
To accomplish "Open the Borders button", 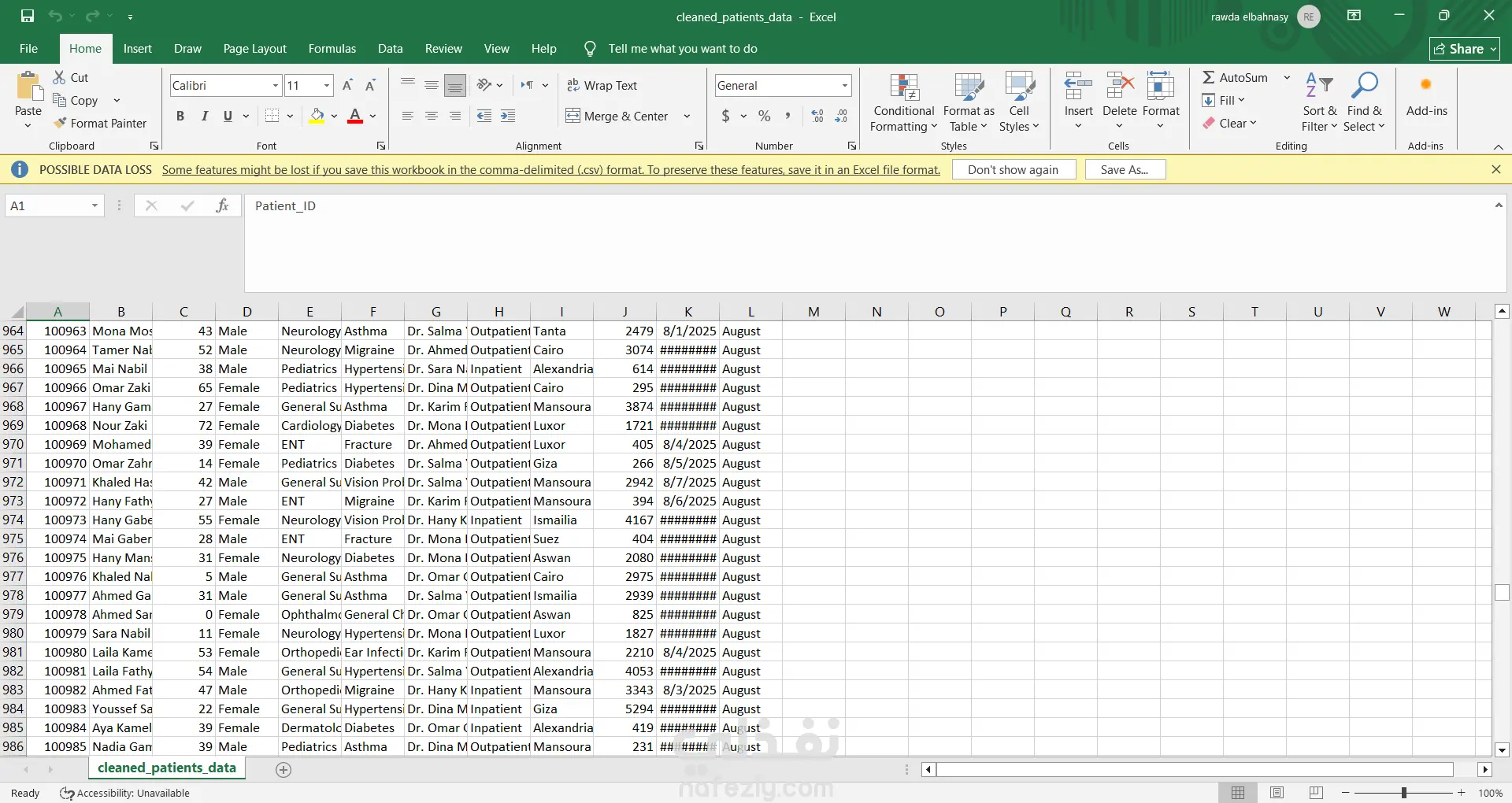I will coord(272,116).
